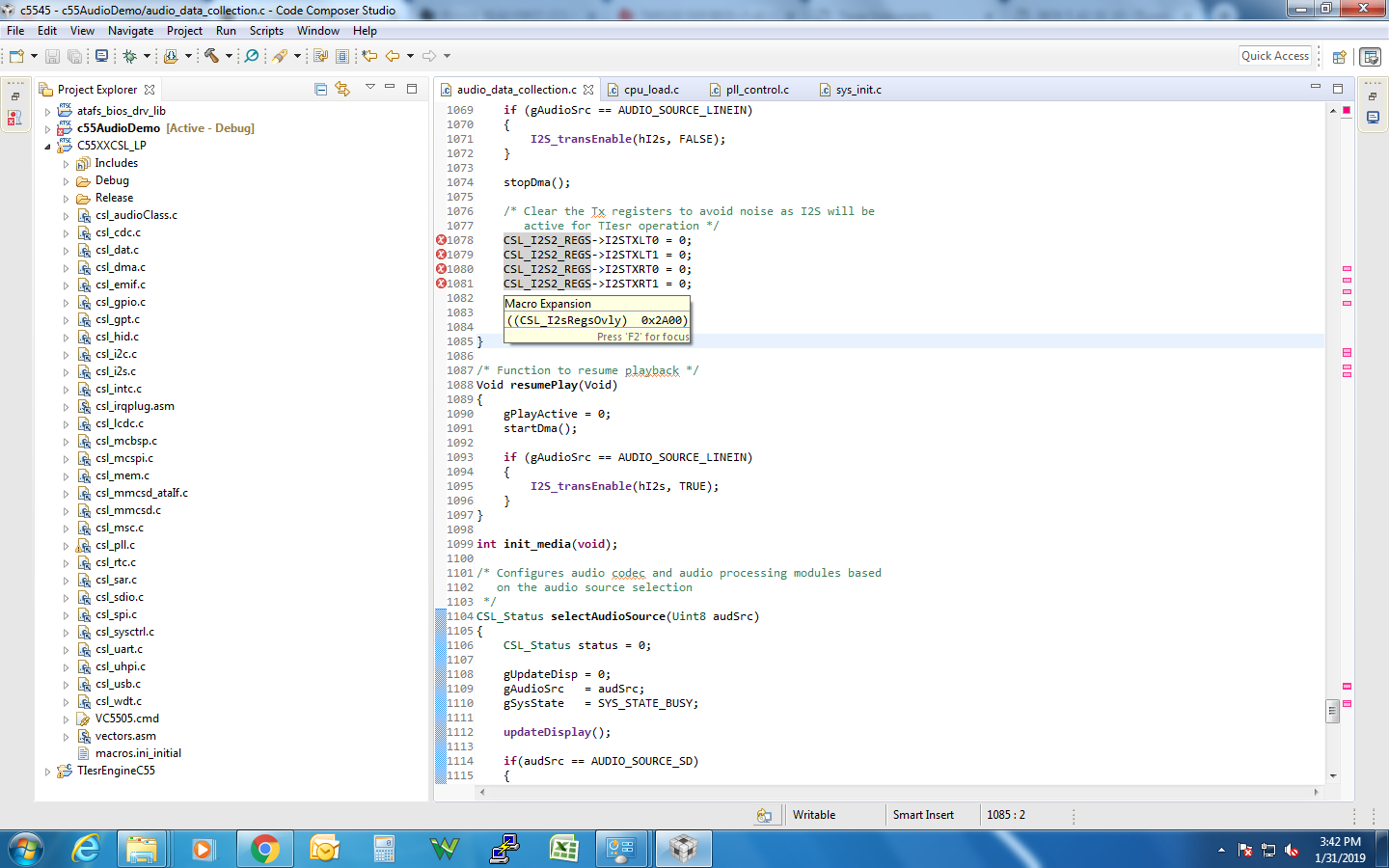Image resolution: width=1389 pixels, height=868 pixels.
Task: Open Google Chrome from the taskbar
Action: (263, 849)
